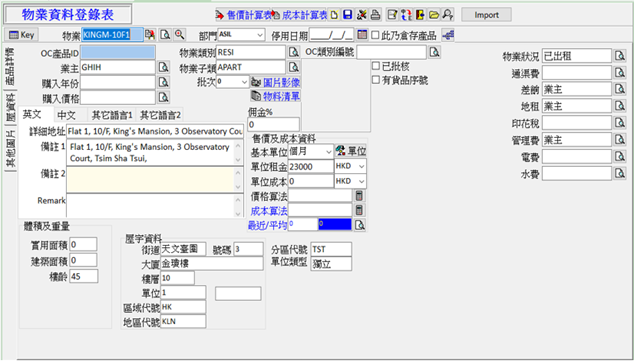Open currency dropdown next to 單位租金

click(361, 166)
